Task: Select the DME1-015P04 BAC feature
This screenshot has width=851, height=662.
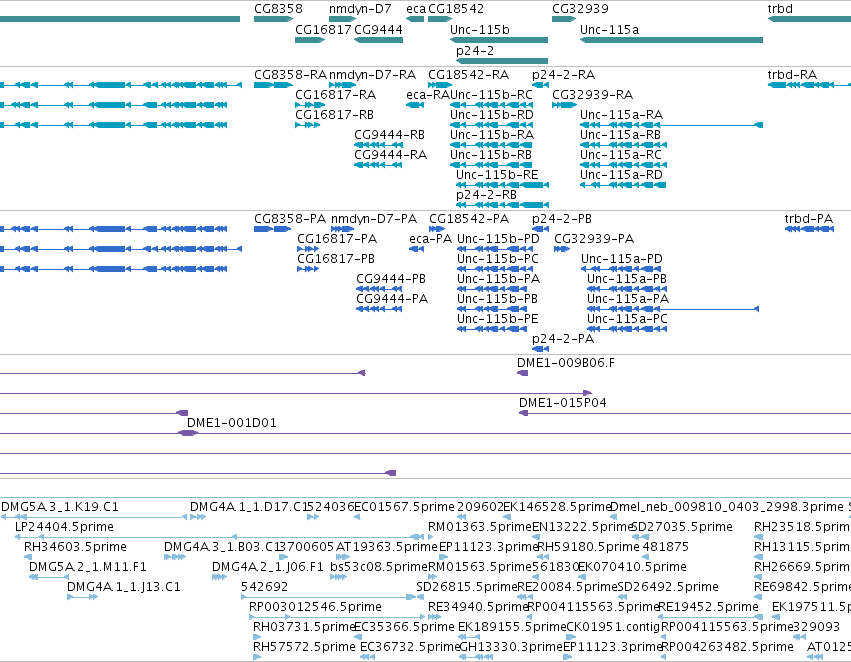Action: click(x=685, y=413)
